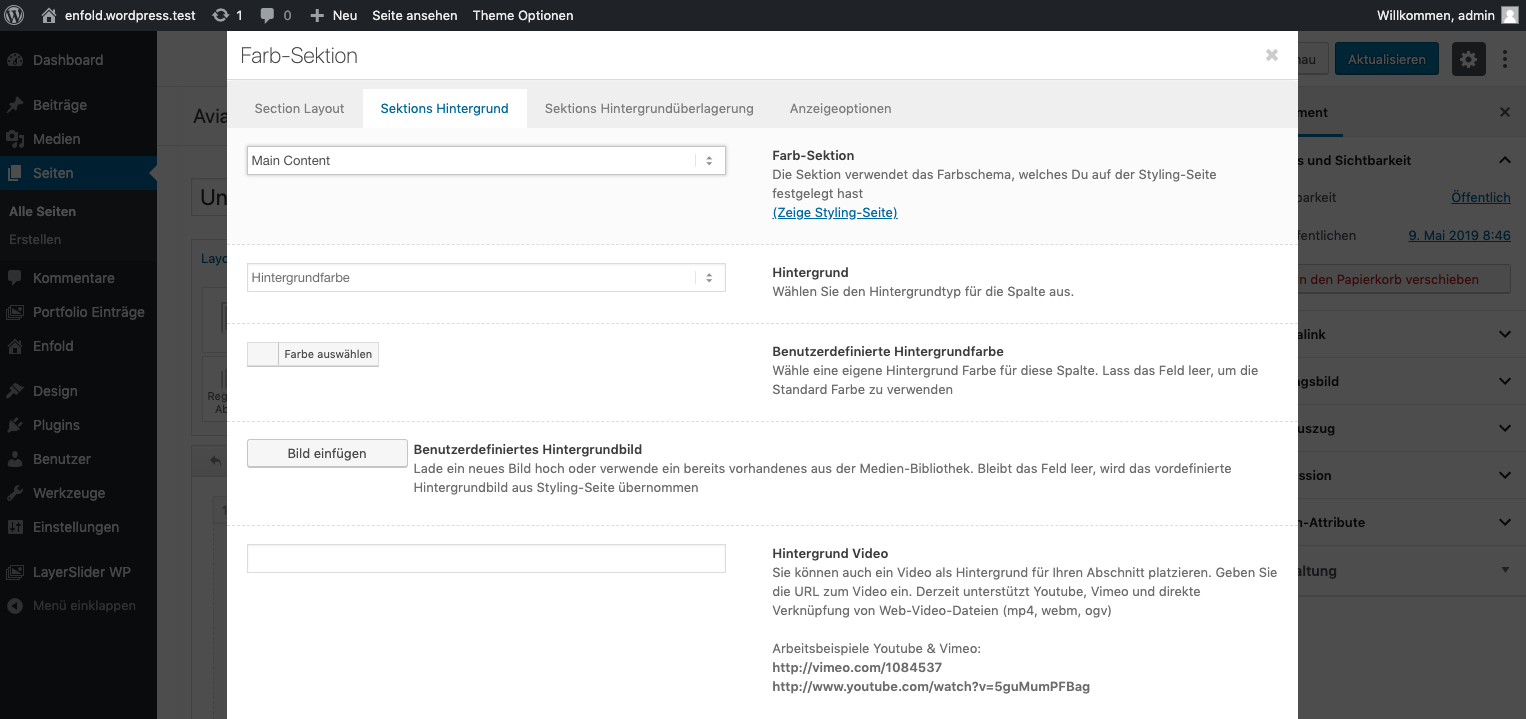Collapse the Status und Sichtbarkeit panel
The width and height of the screenshot is (1526, 719).
click(x=1505, y=160)
